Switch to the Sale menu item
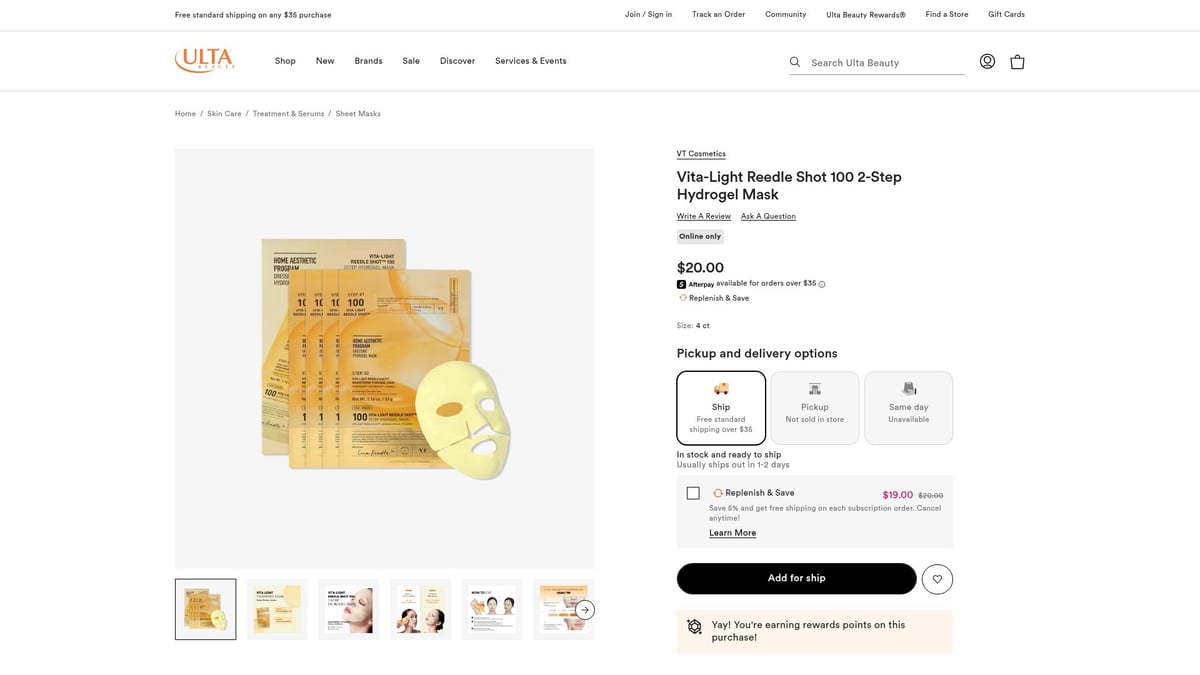The height and width of the screenshot is (675, 1200). (x=411, y=60)
